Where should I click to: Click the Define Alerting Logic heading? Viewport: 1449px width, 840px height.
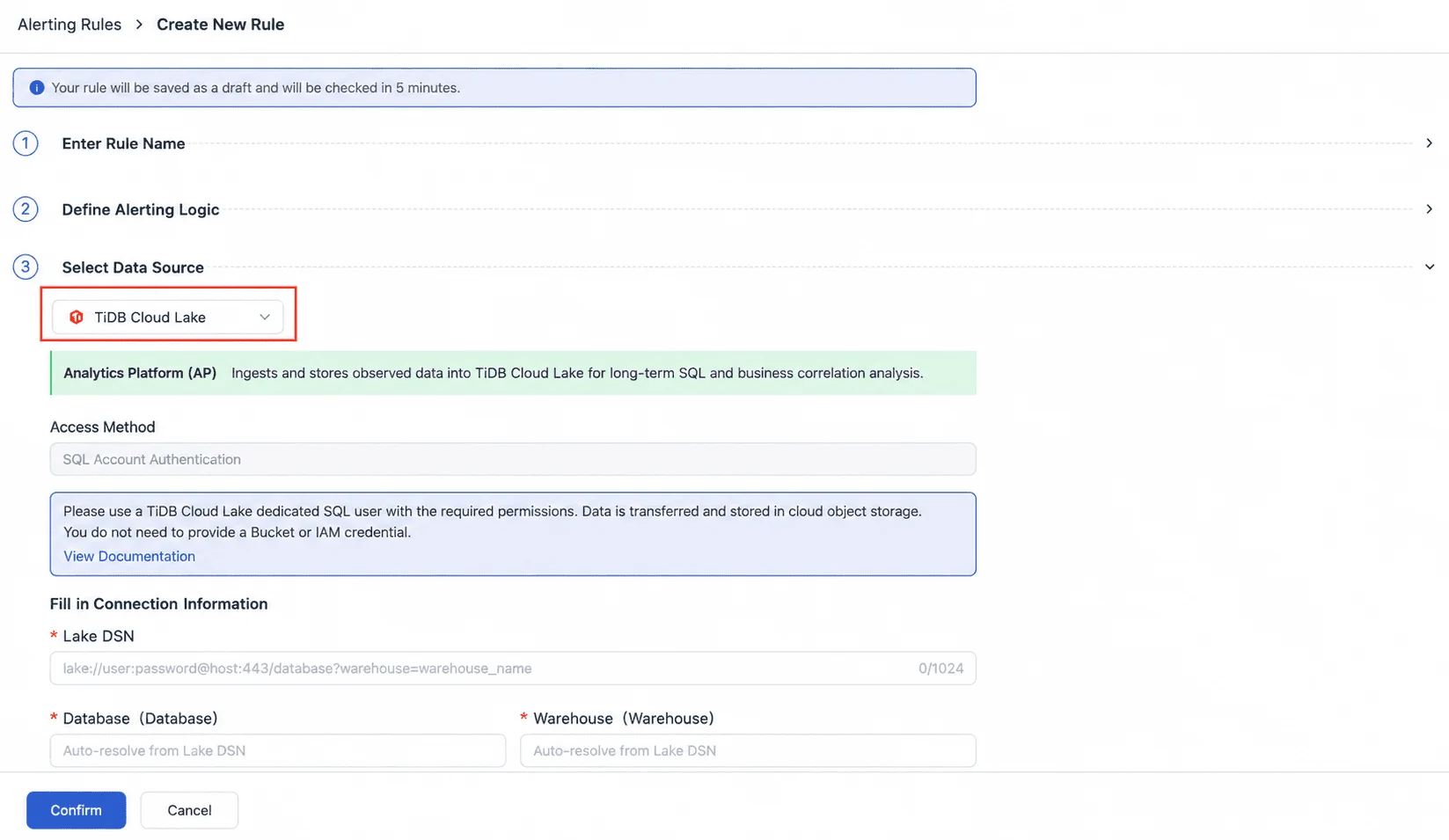[x=141, y=209]
